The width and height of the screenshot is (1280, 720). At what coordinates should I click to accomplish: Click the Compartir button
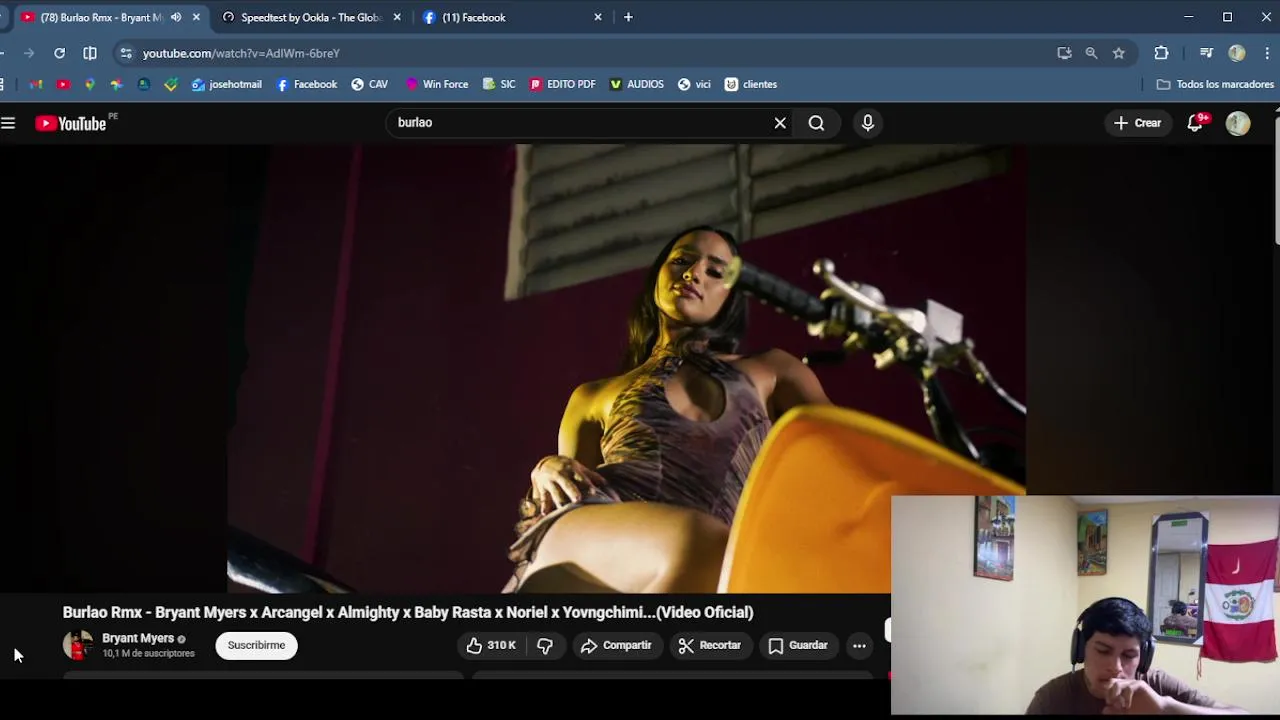617,645
